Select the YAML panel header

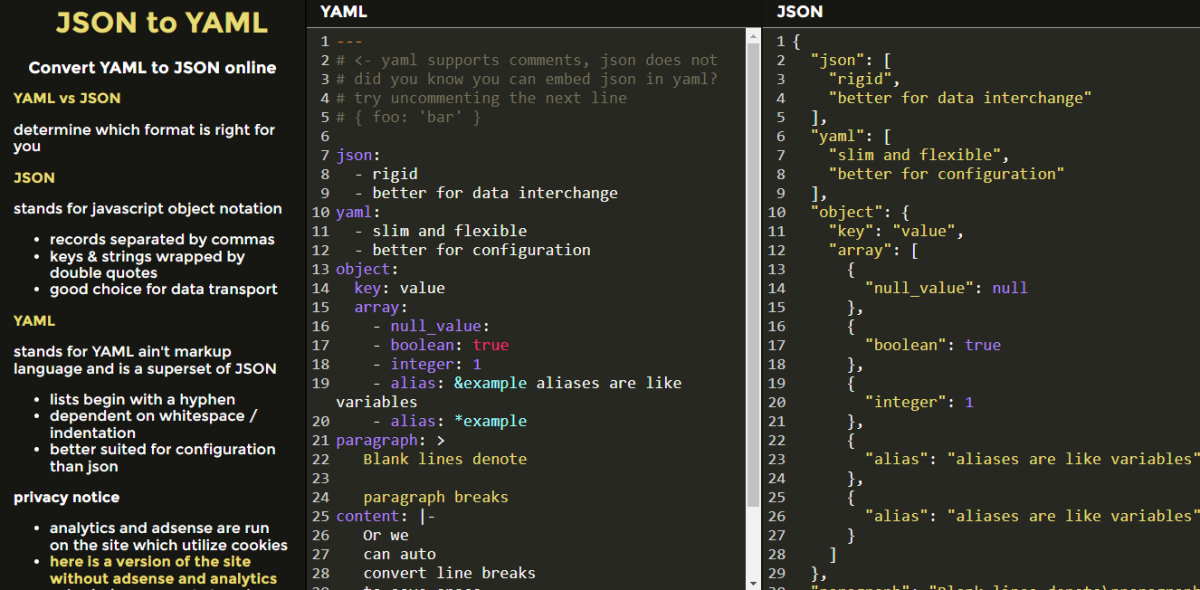(342, 13)
